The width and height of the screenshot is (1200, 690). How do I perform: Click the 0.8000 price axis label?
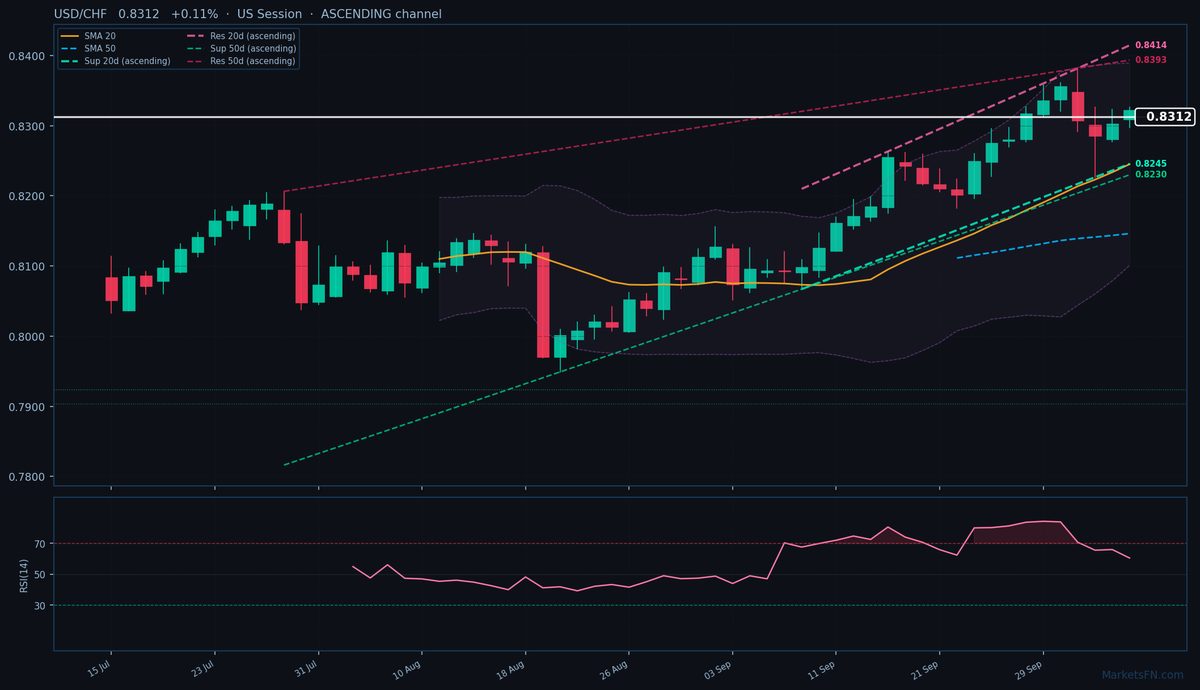(x=27, y=336)
